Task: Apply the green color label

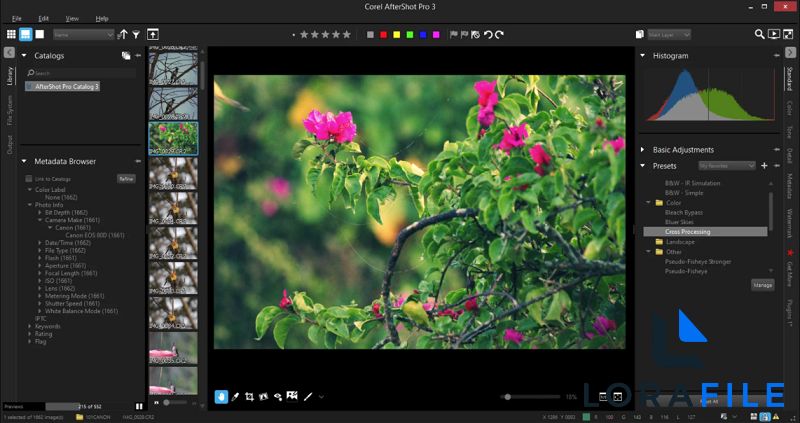Action: [x=410, y=35]
